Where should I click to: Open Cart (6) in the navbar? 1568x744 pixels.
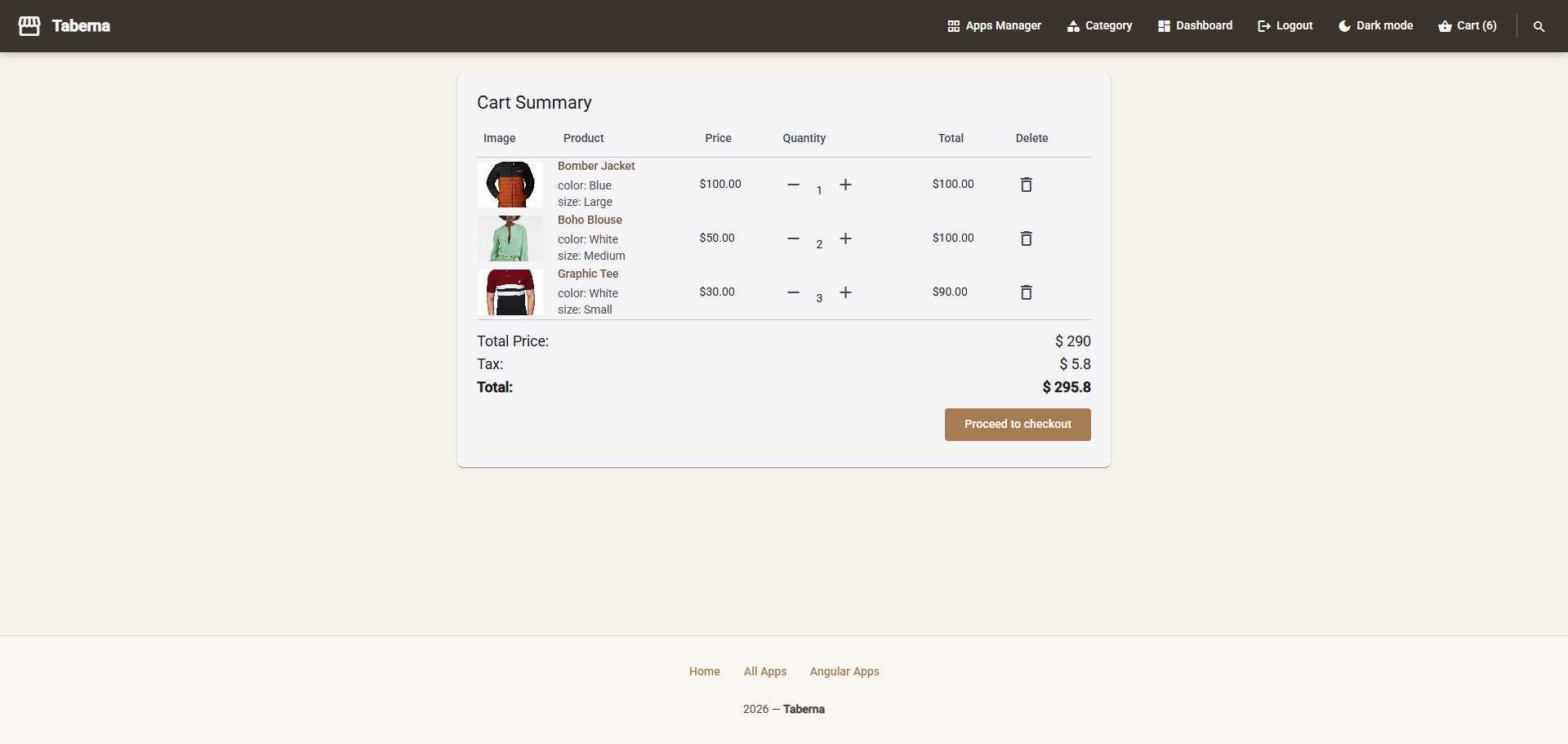click(1468, 26)
